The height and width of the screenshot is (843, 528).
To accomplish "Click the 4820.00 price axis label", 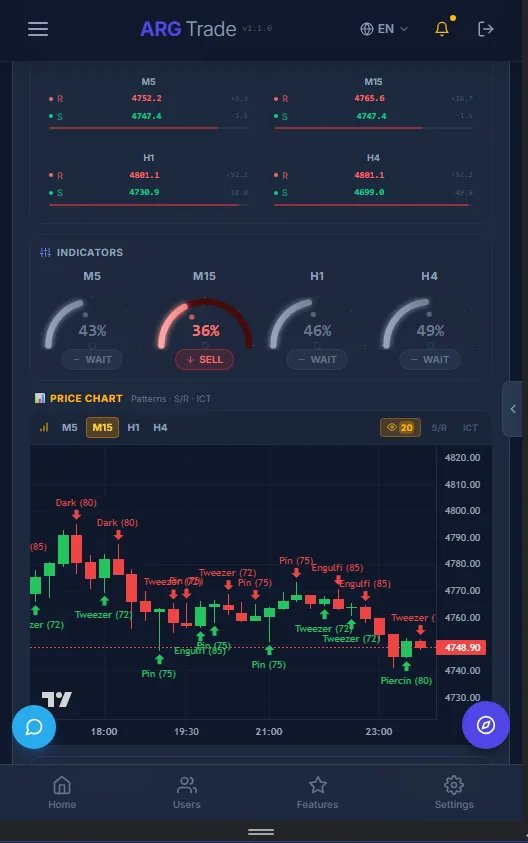I will [462, 458].
